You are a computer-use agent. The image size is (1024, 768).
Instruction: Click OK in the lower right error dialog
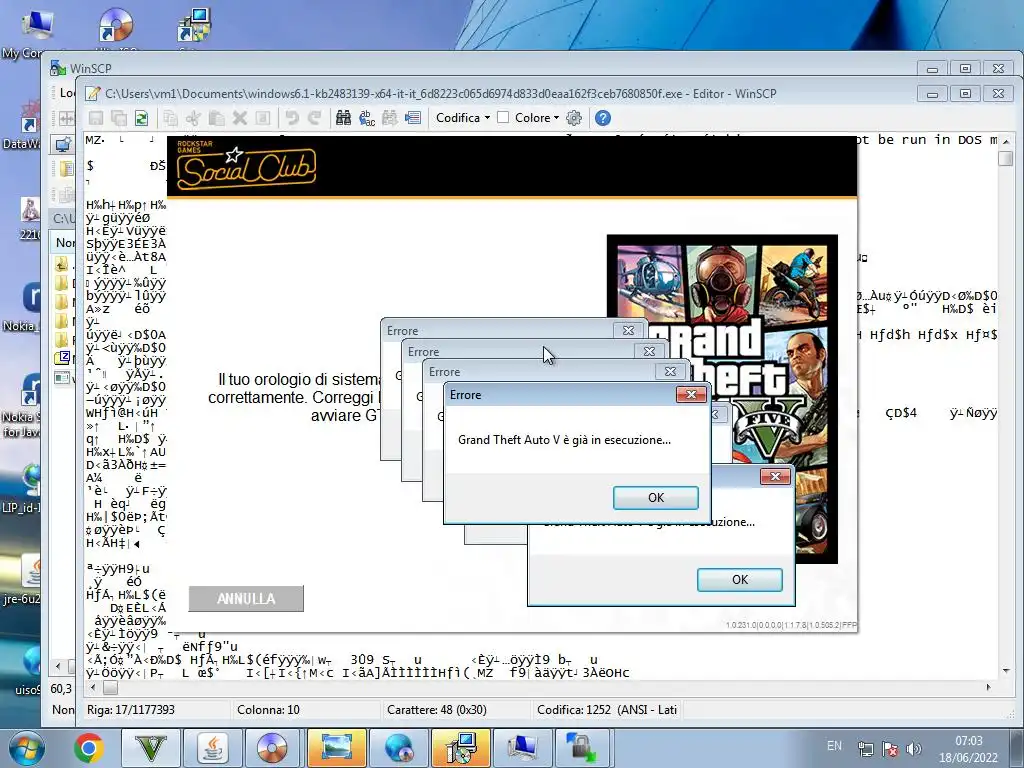(x=739, y=579)
